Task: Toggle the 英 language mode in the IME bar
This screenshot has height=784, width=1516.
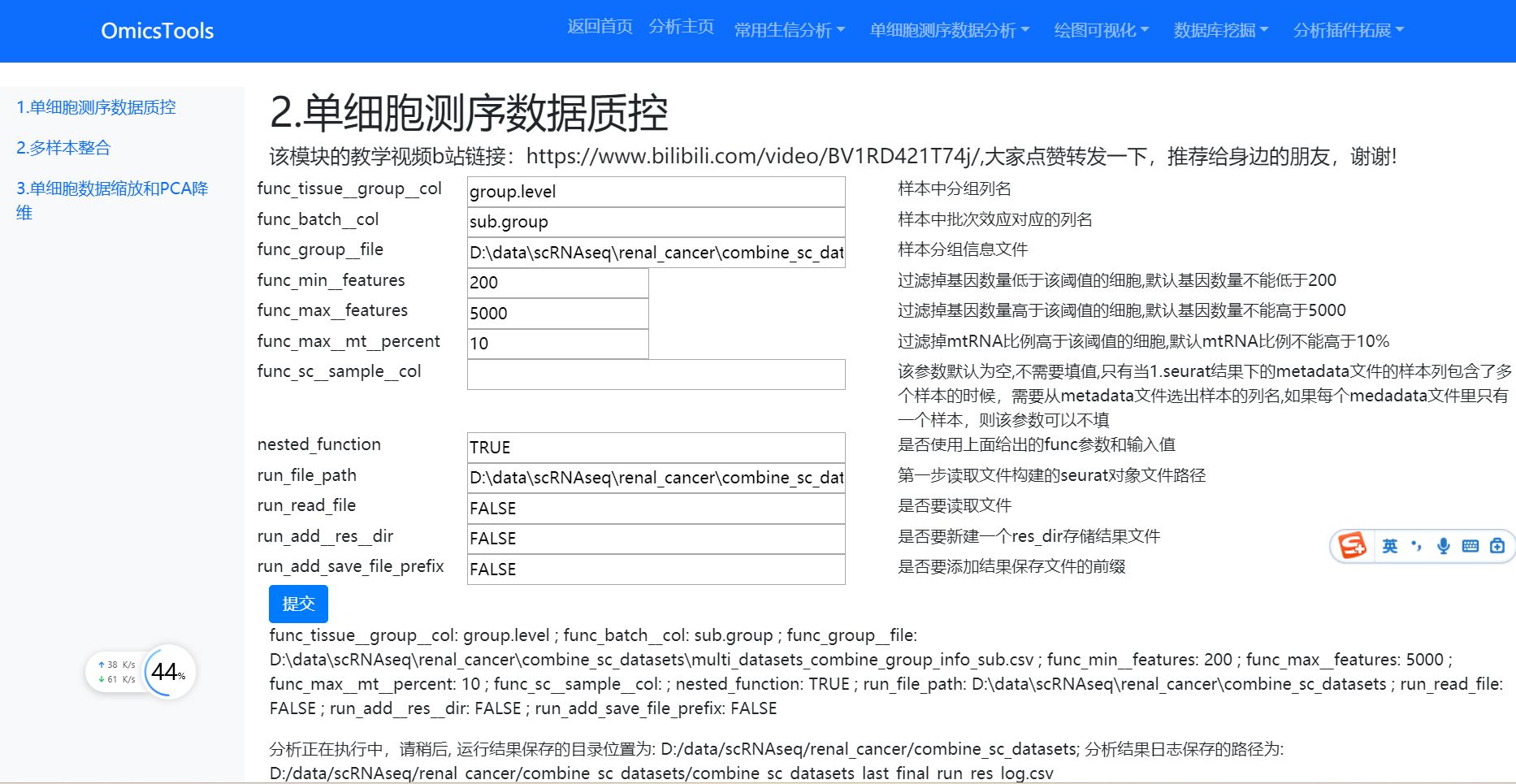Action: [1390, 546]
